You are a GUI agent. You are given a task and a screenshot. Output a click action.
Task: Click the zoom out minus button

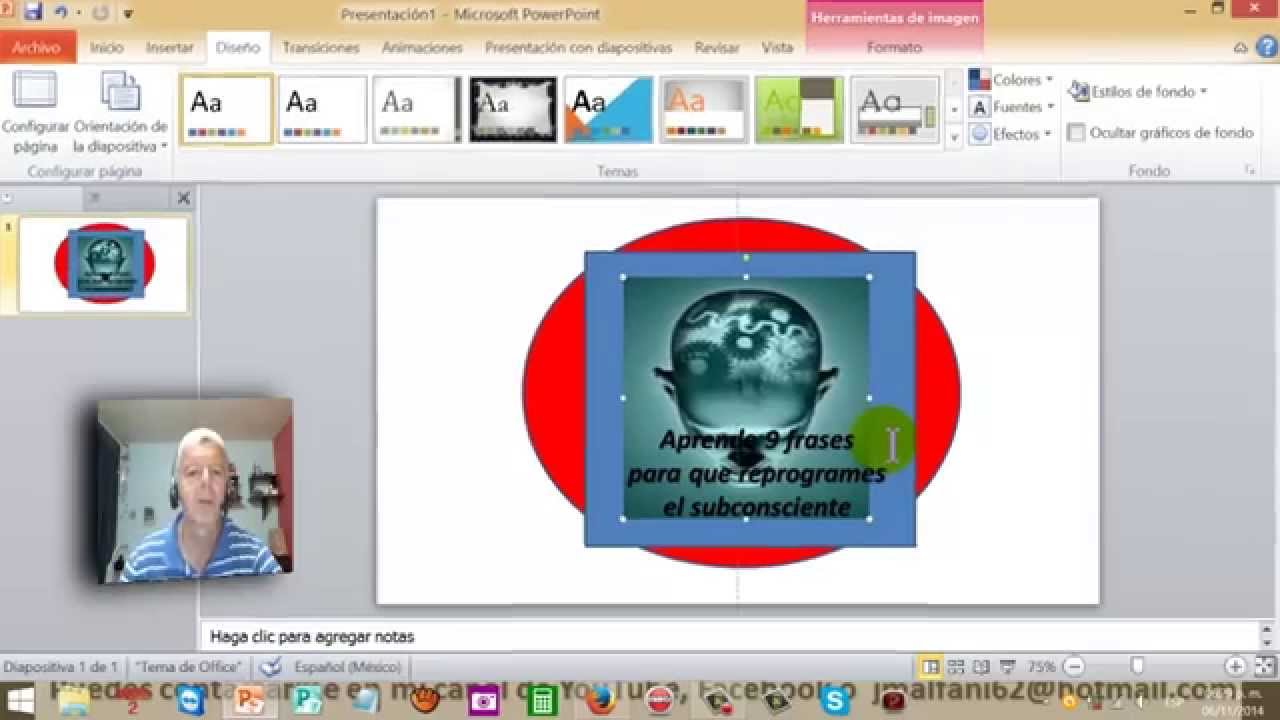(1073, 666)
